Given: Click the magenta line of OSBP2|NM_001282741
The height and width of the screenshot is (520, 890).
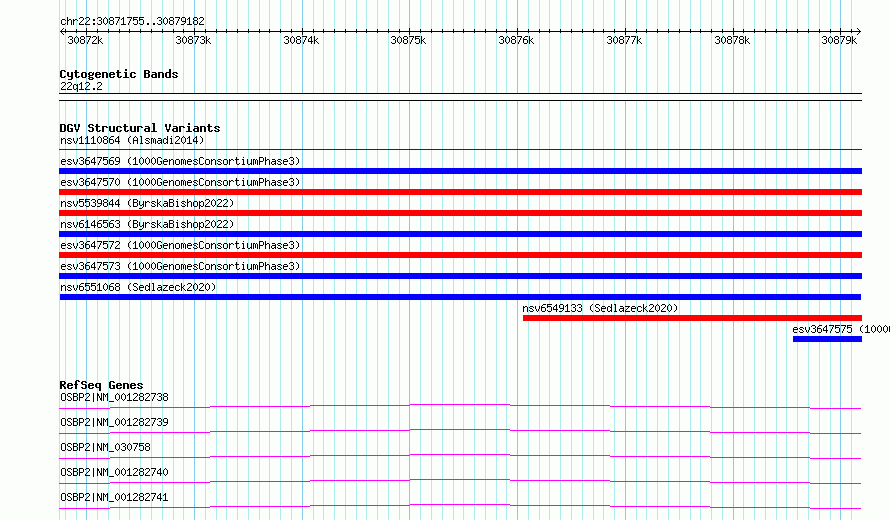Looking at the screenshot, I should click(x=460, y=506).
